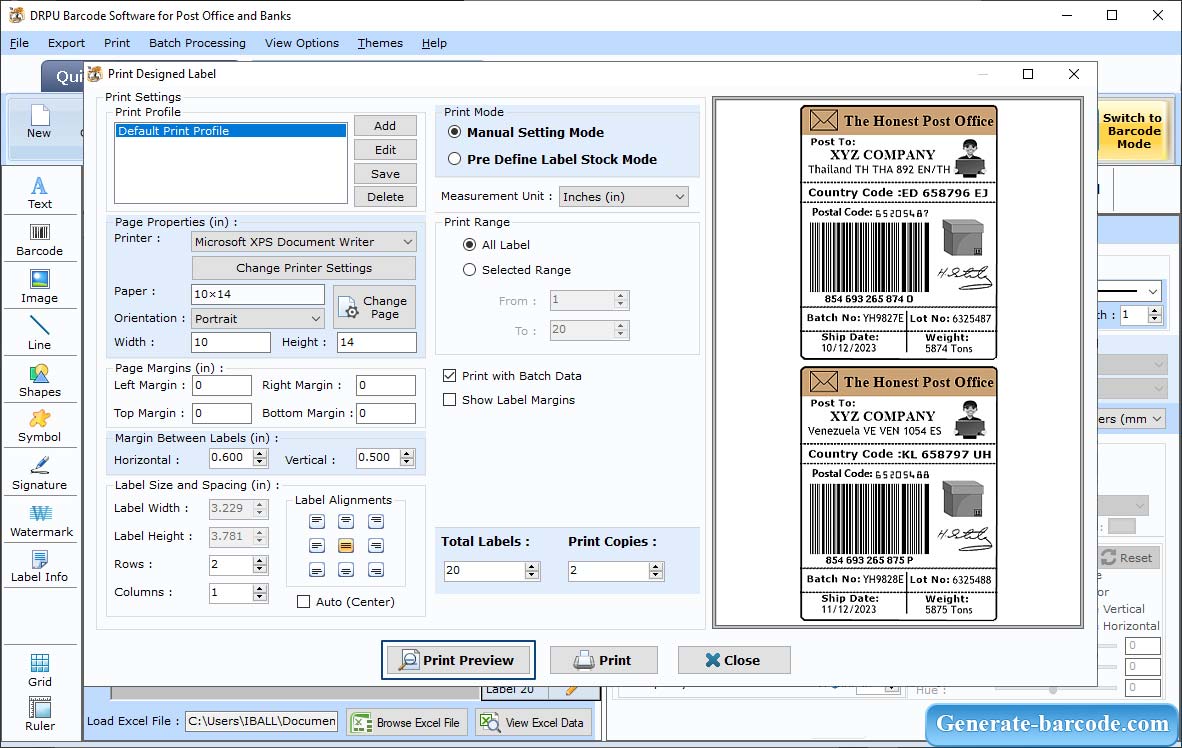Click the Load Excel File path field
Image resolution: width=1182 pixels, height=748 pixels.
pyautogui.click(x=262, y=722)
